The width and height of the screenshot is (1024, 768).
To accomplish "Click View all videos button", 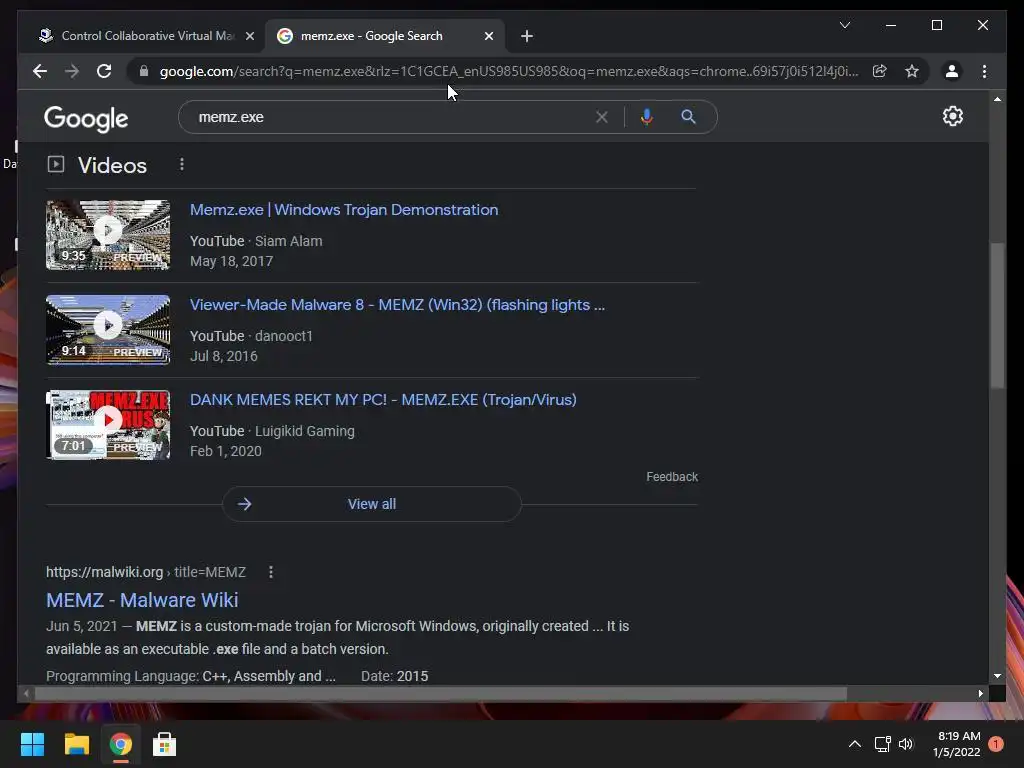I will 372,504.
